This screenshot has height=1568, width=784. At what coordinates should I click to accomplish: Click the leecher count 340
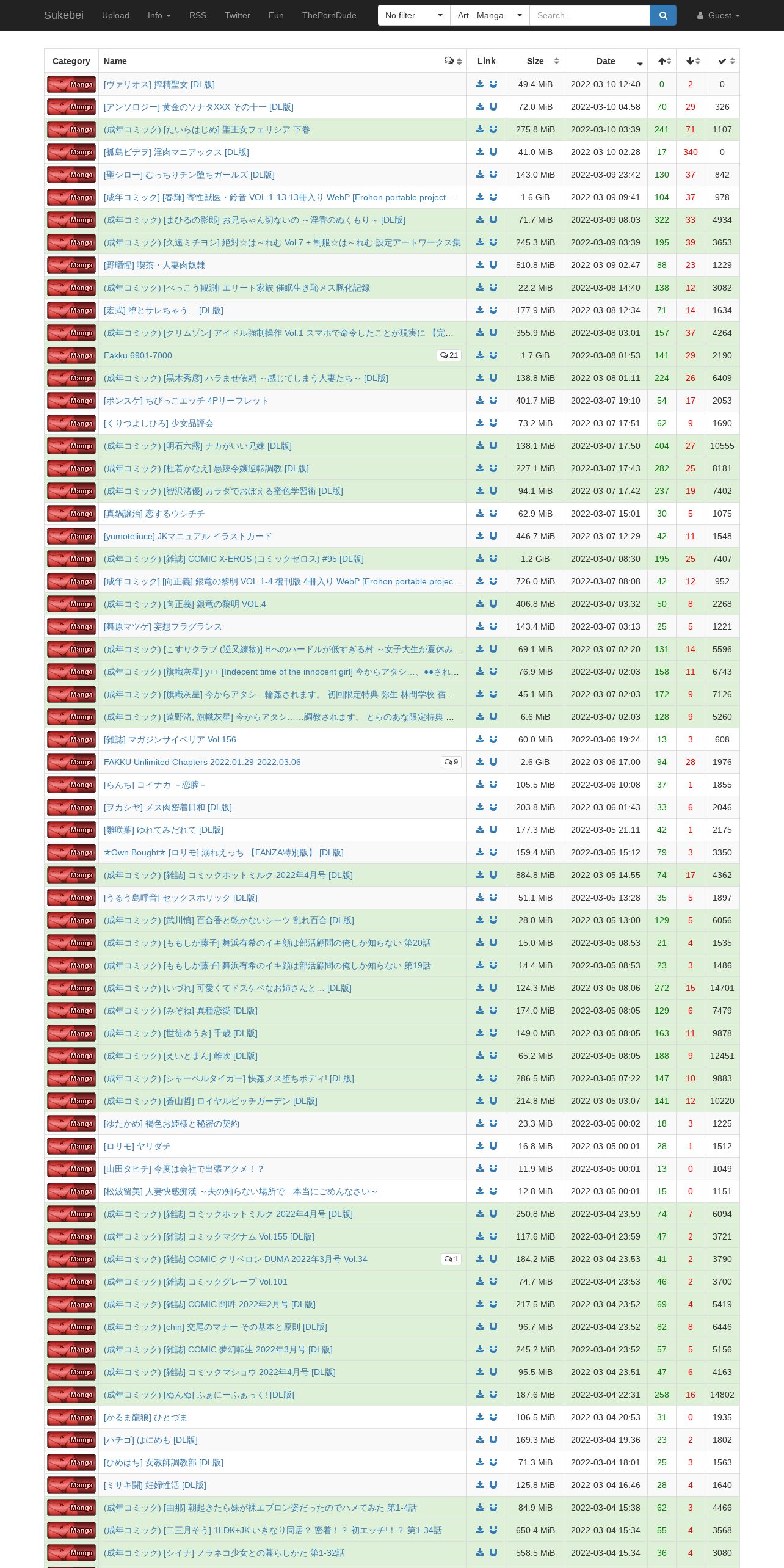click(691, 152)
